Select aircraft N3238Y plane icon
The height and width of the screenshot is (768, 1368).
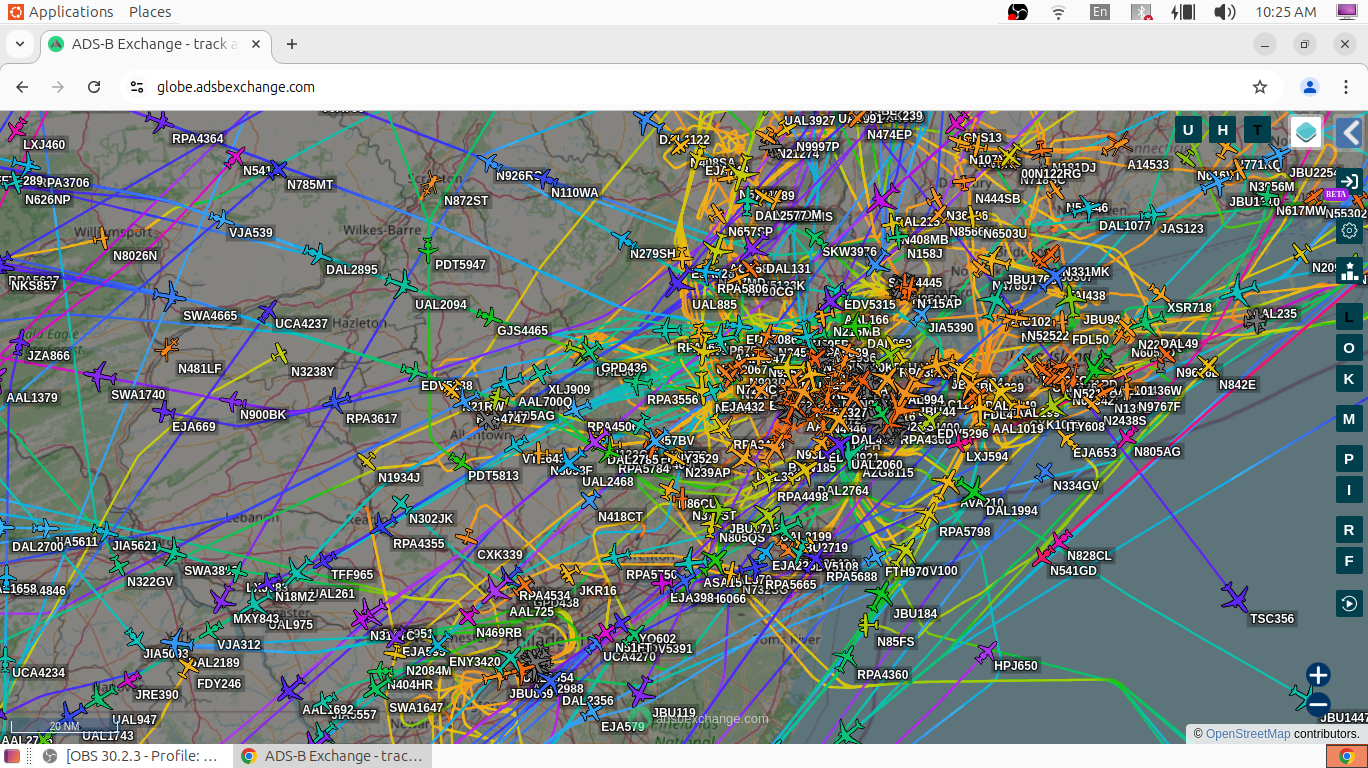coord(280,354)
